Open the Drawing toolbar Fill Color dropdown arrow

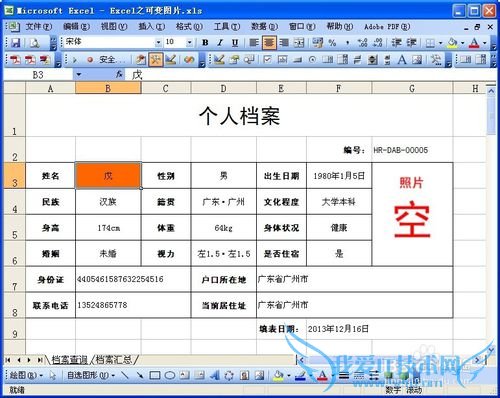tap(289, 376)
